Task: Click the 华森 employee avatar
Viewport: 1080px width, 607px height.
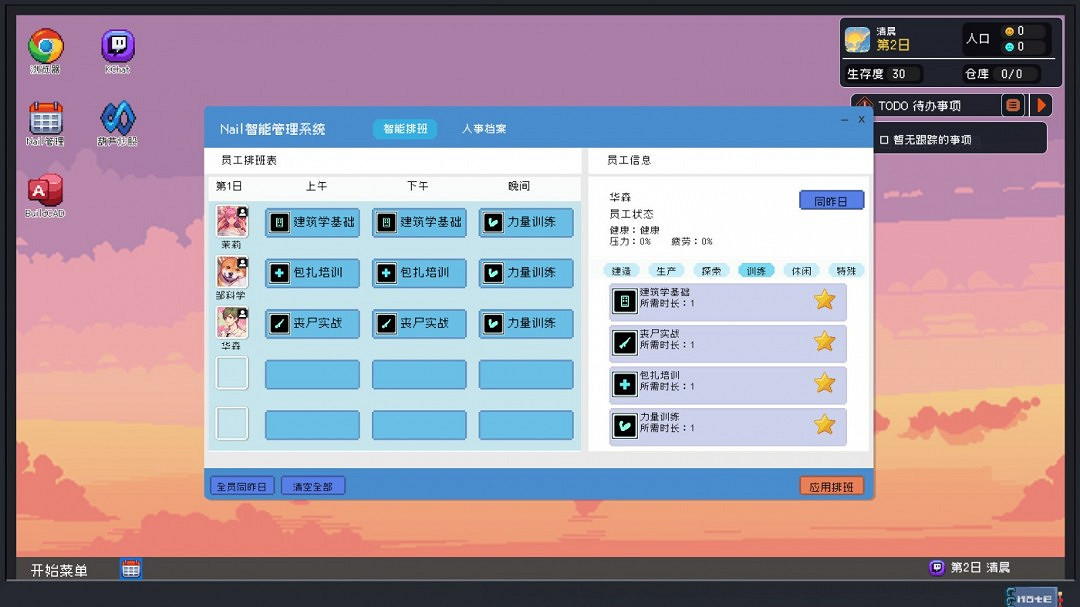Action: [x=231, y=323]
